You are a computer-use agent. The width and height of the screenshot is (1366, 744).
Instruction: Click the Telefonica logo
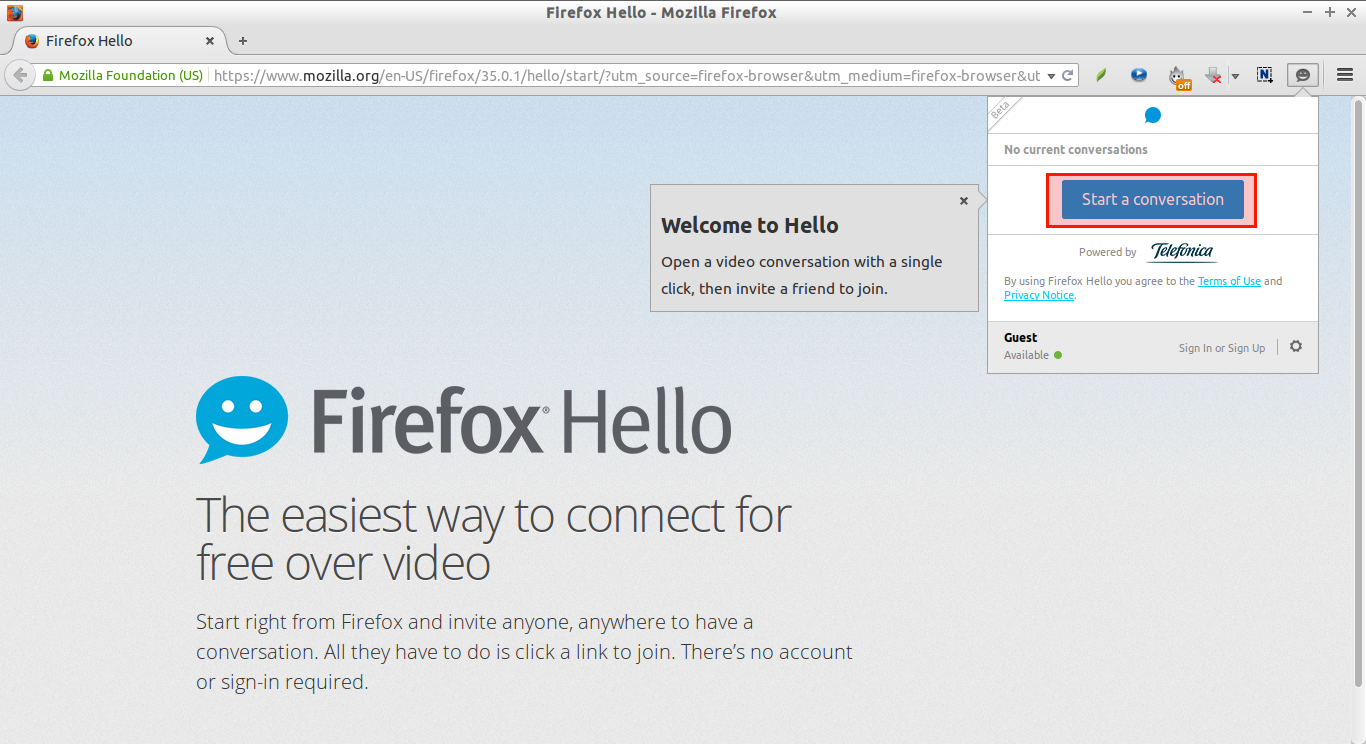point(1183,252)
